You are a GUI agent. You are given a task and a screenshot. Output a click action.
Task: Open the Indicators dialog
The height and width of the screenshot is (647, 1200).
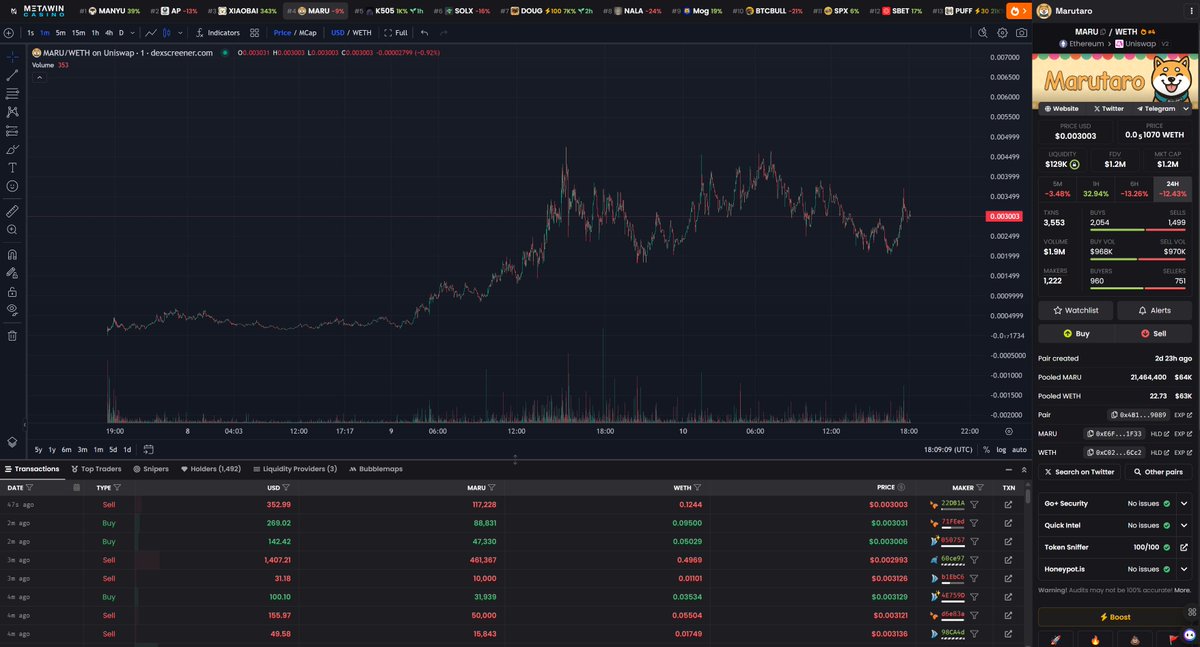point(217,32)
